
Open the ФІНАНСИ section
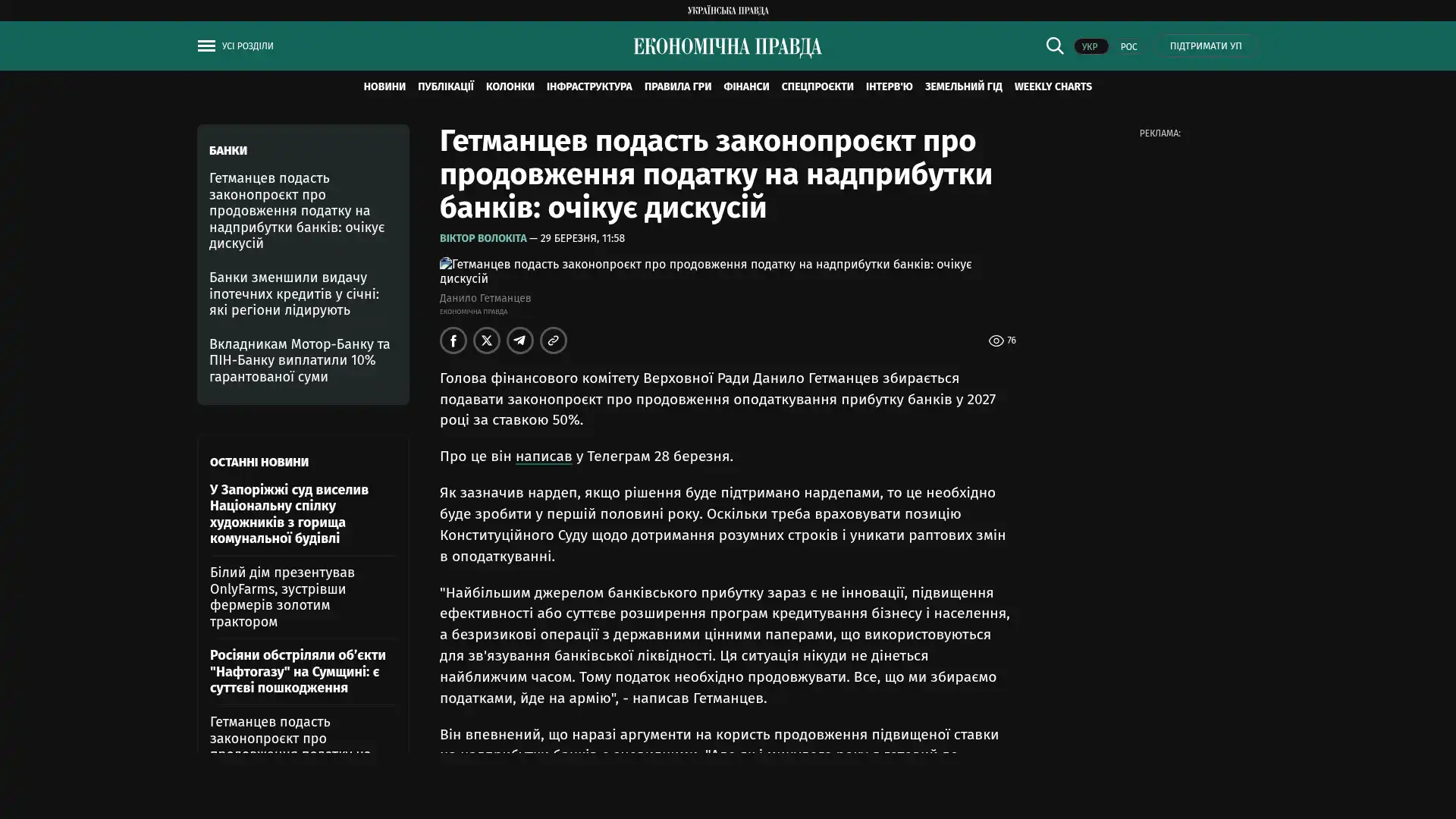point(745,87)
